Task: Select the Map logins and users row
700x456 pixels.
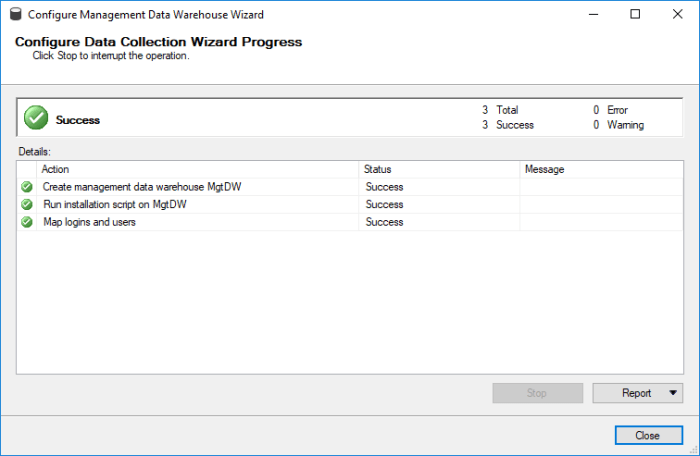Action: [89, 222]
